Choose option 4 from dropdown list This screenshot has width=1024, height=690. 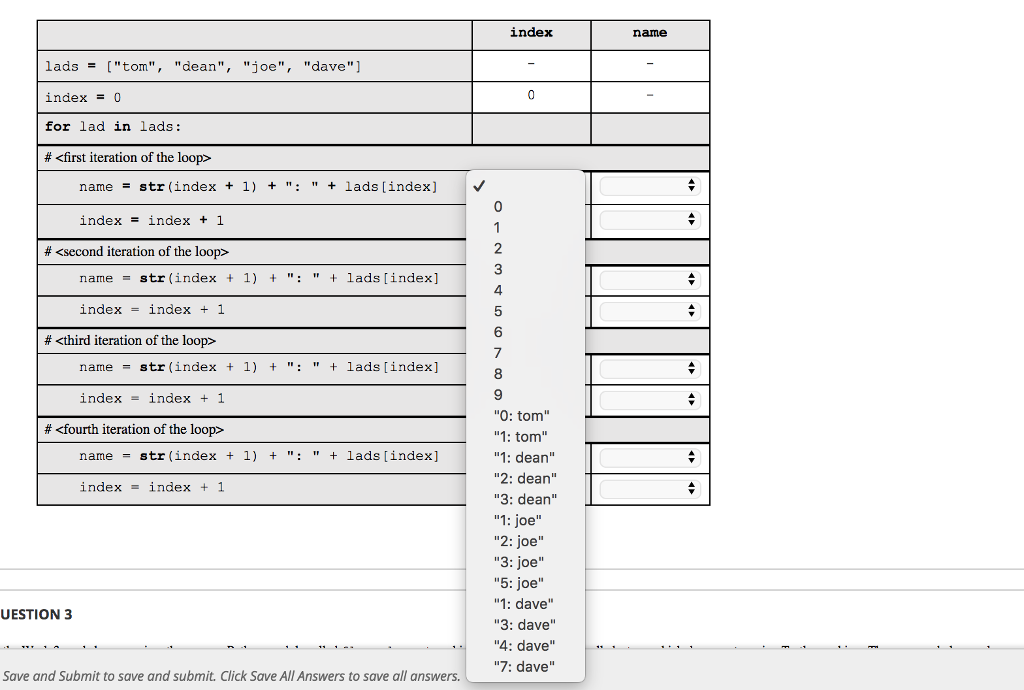coord(525,290)
